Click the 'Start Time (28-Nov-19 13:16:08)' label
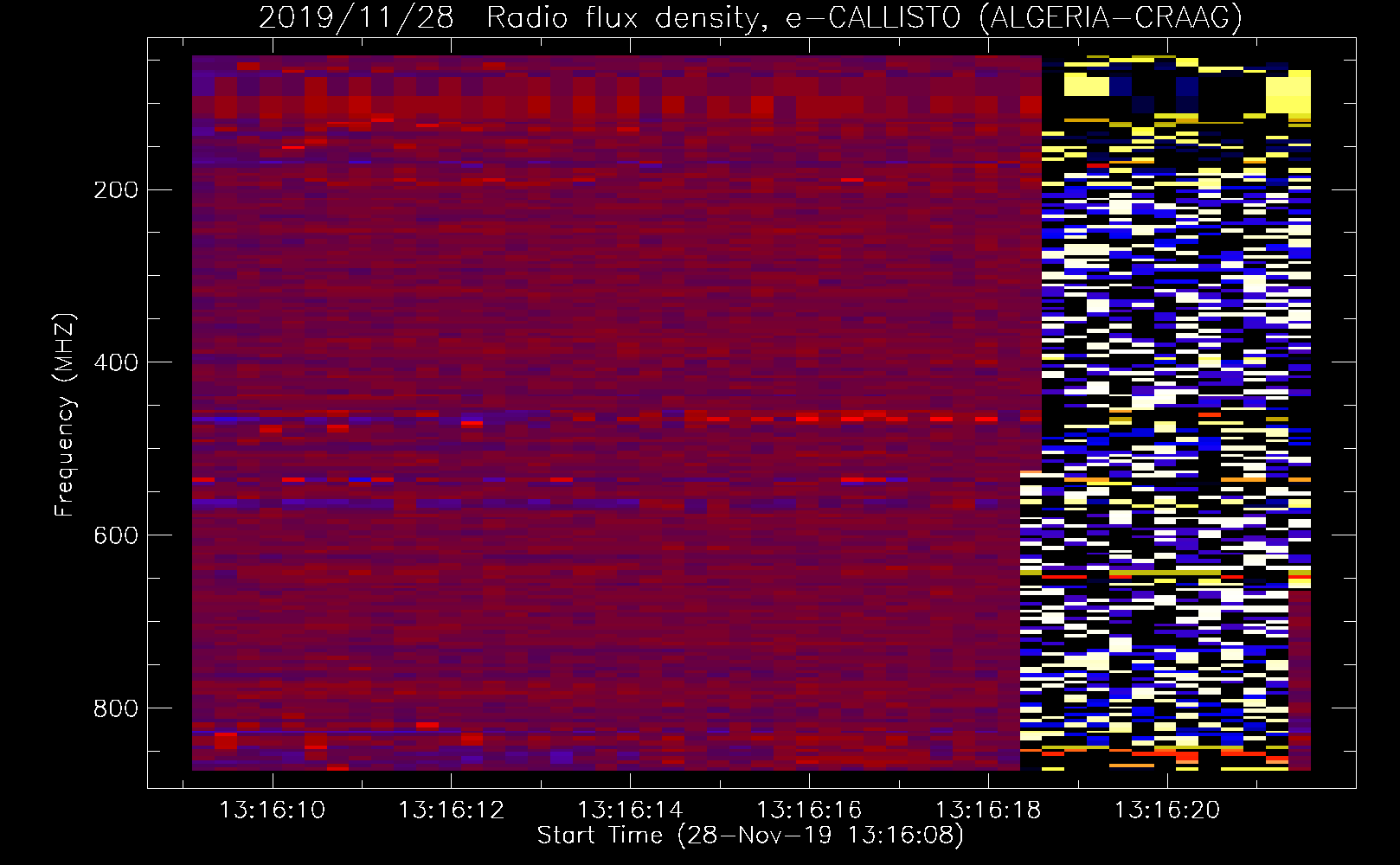Viewport: 1400px width, 865px height. click(750, 836)
